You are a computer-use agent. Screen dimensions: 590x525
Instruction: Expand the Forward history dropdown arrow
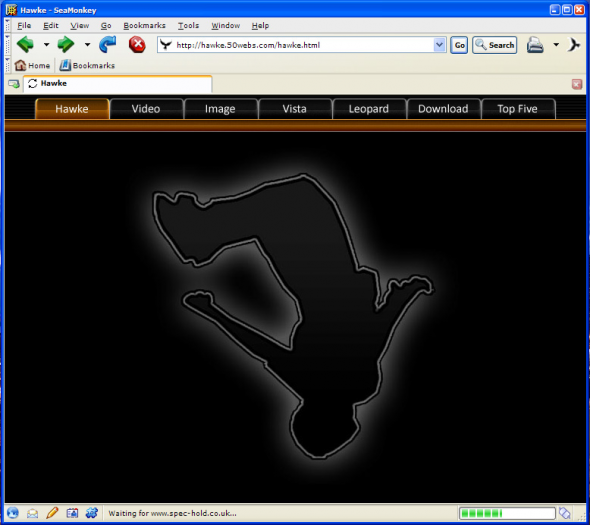(87, 44)
